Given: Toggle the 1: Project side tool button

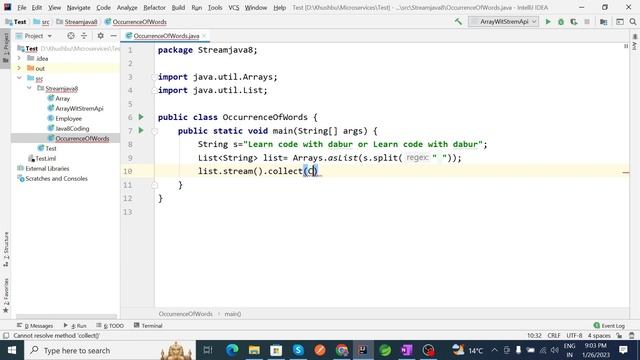Looking at the screenshot, I should tap(6, 47).
